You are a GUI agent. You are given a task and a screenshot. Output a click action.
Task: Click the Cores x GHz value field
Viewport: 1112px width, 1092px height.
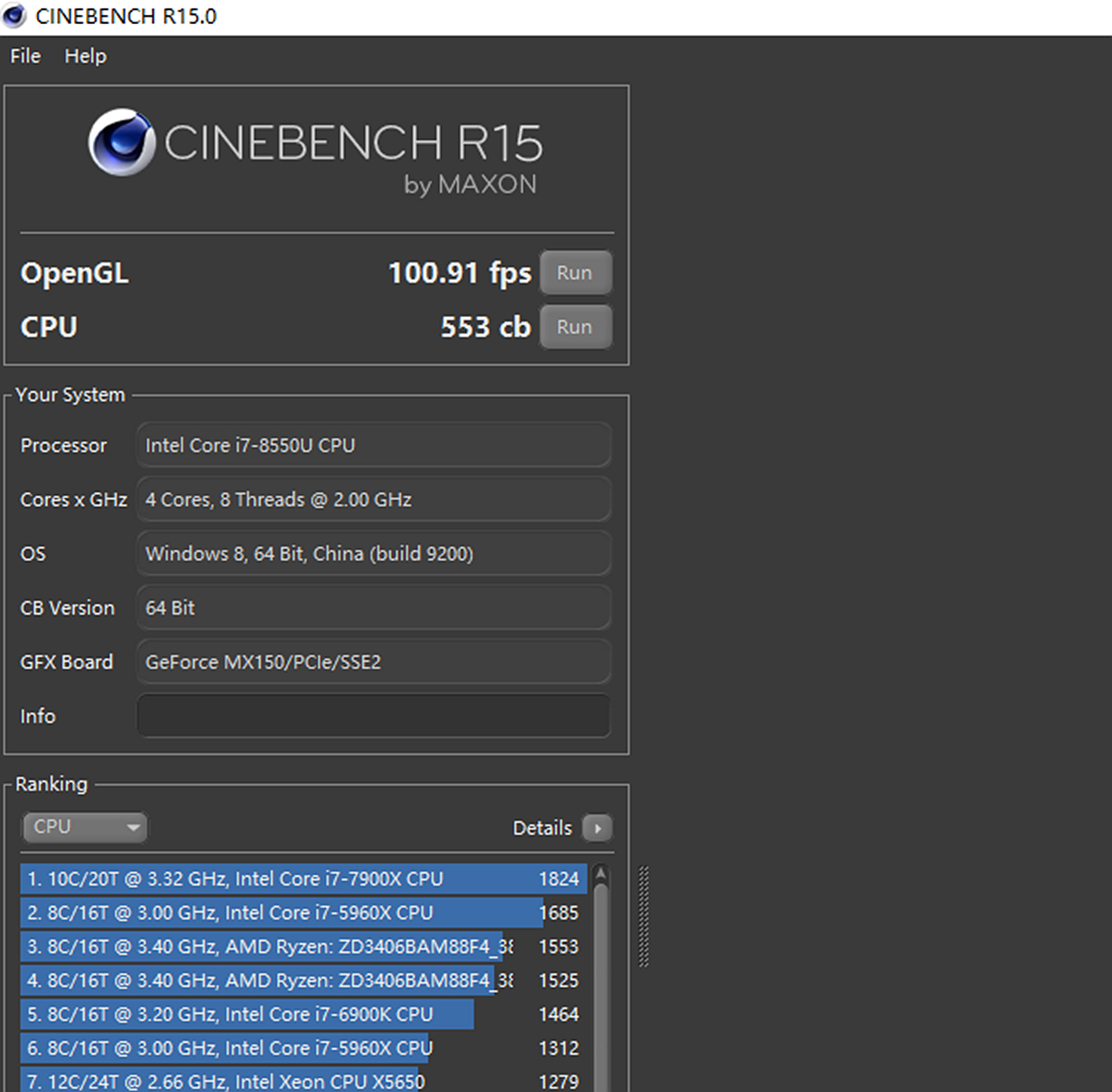coord(373,499)
